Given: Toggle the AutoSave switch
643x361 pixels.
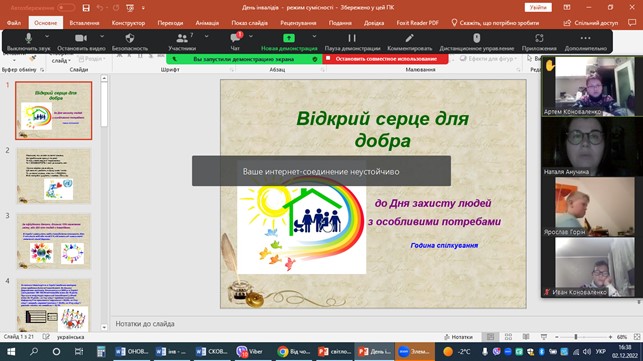Looking at the screenshot, I should (66, 8).
